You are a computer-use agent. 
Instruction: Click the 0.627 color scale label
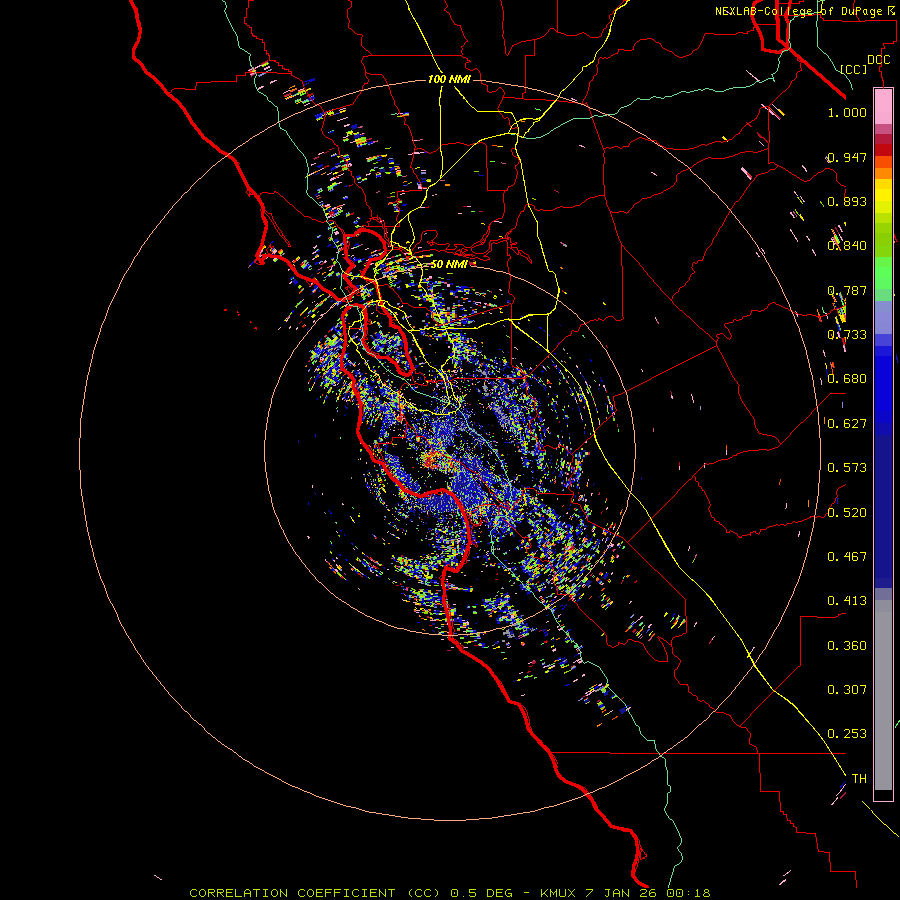[x=847, y=424]
